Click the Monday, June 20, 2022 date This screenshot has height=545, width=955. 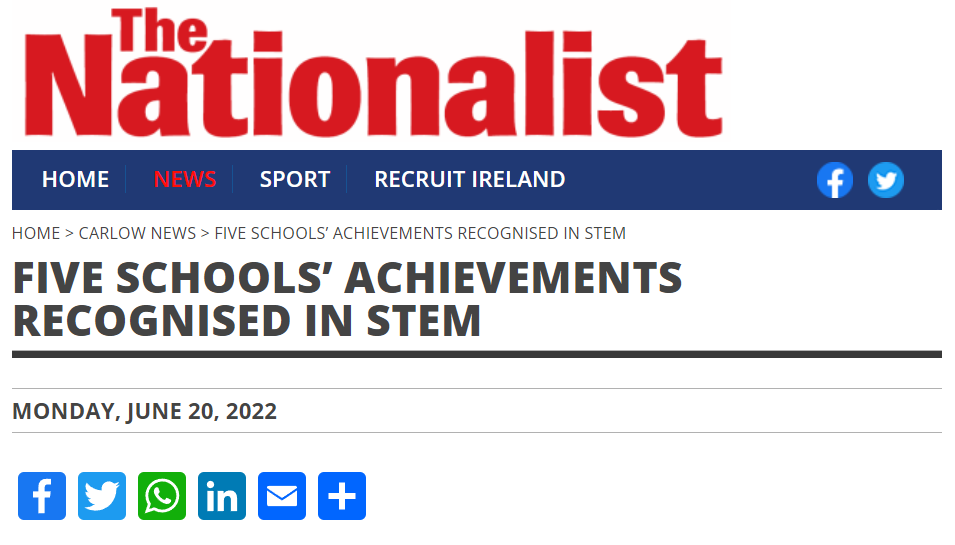pos(144,411)
